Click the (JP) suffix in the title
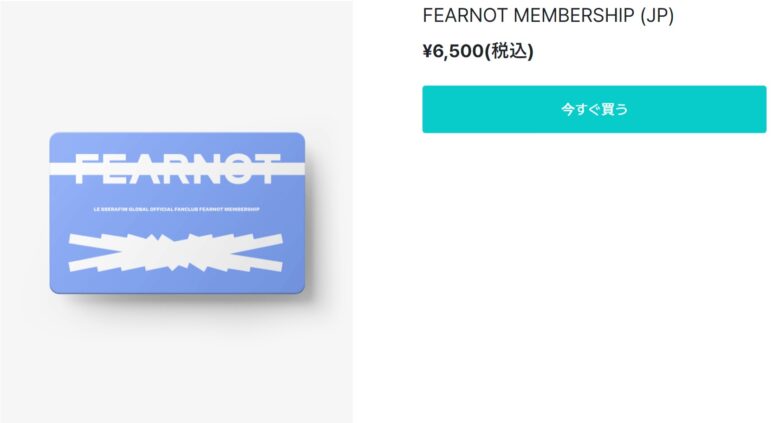This screenshot has width=780, height=423. [x=657, y=15]
